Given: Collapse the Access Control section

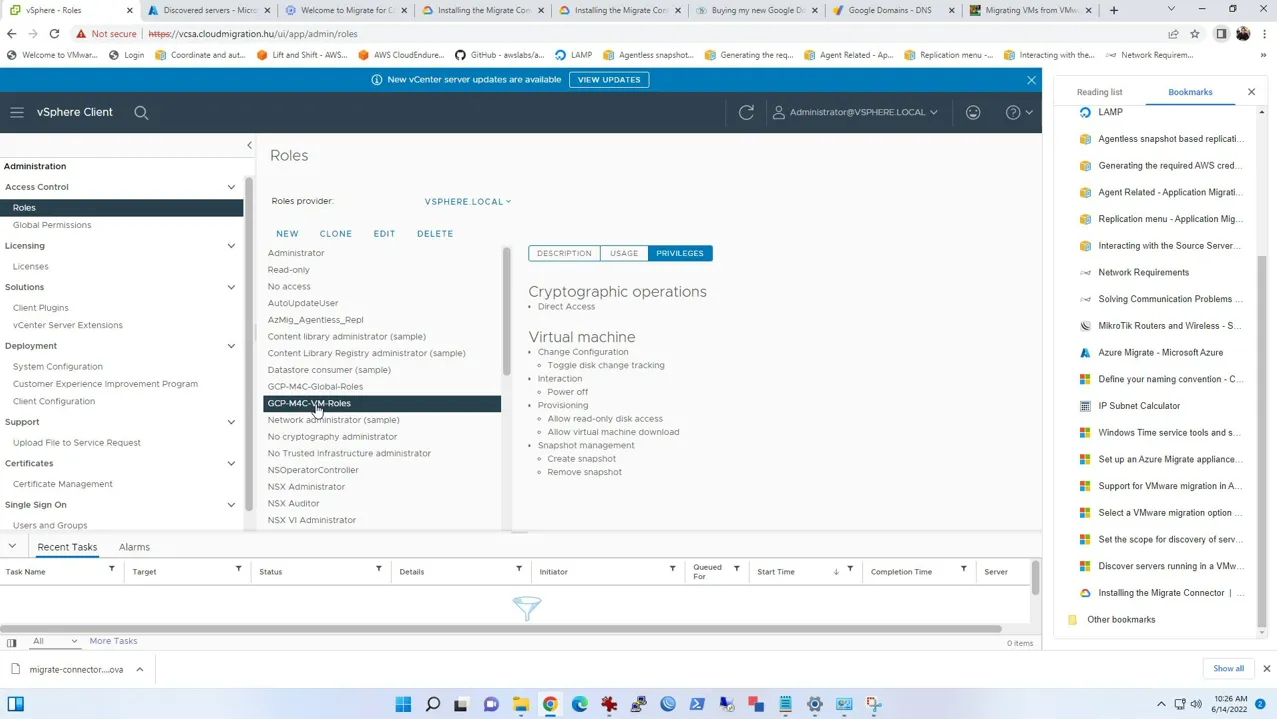Looking at the screenshot, I should (x=231, y=187).
